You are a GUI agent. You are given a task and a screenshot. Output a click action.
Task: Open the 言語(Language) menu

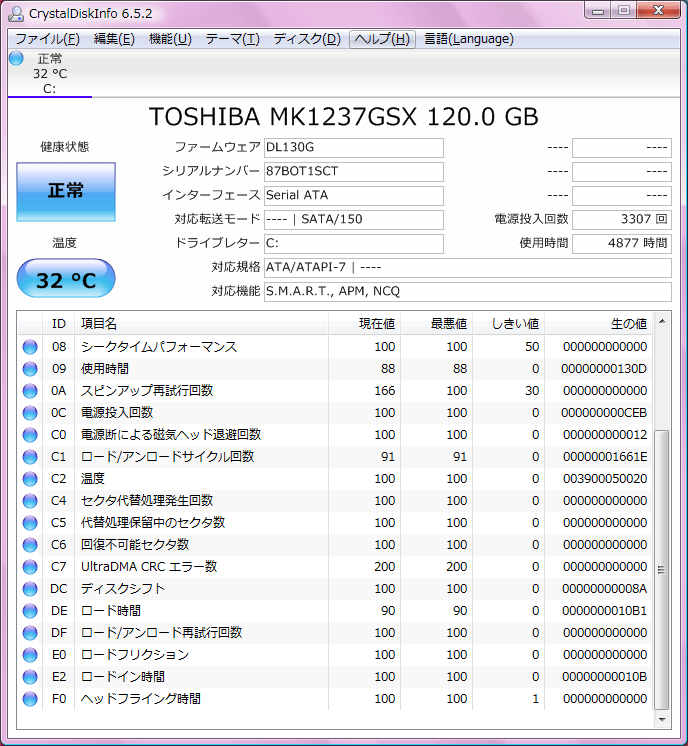click(469, 39)
